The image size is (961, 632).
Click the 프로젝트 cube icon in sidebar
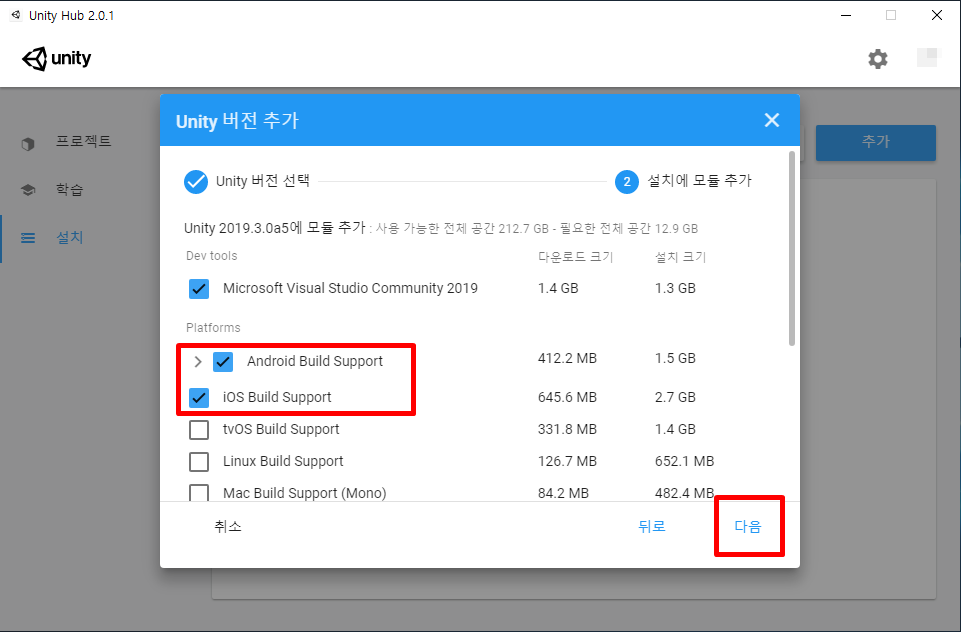(x=28, y=144)
